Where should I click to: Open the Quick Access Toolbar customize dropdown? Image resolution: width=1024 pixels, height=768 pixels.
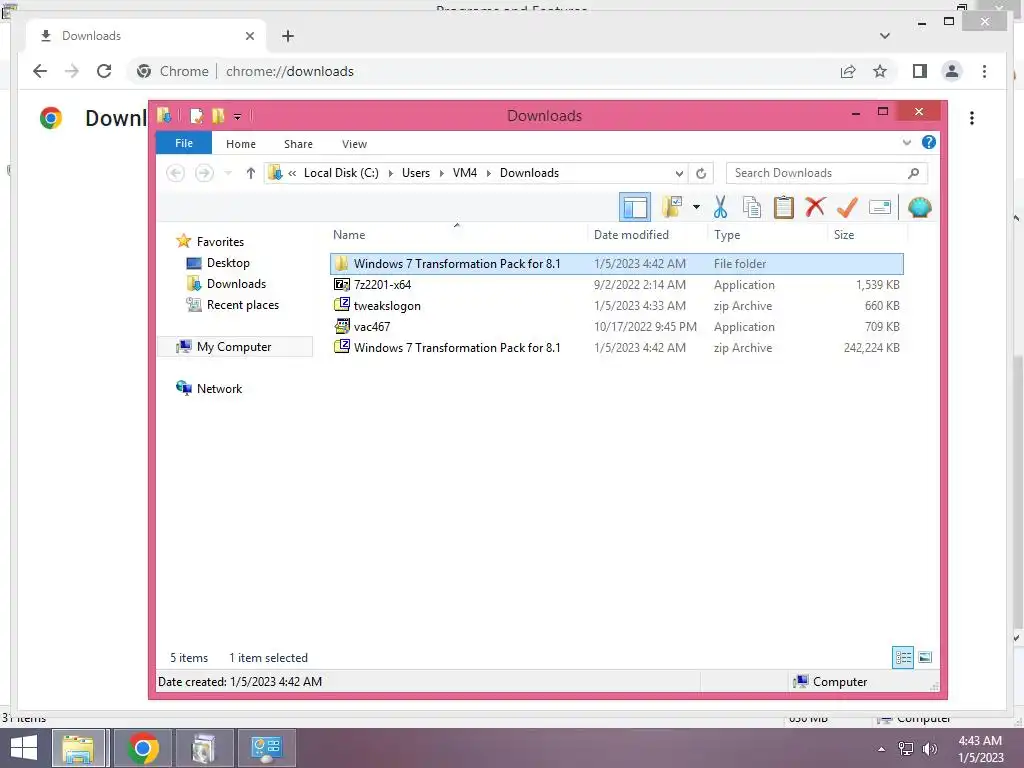click(238, 116)
